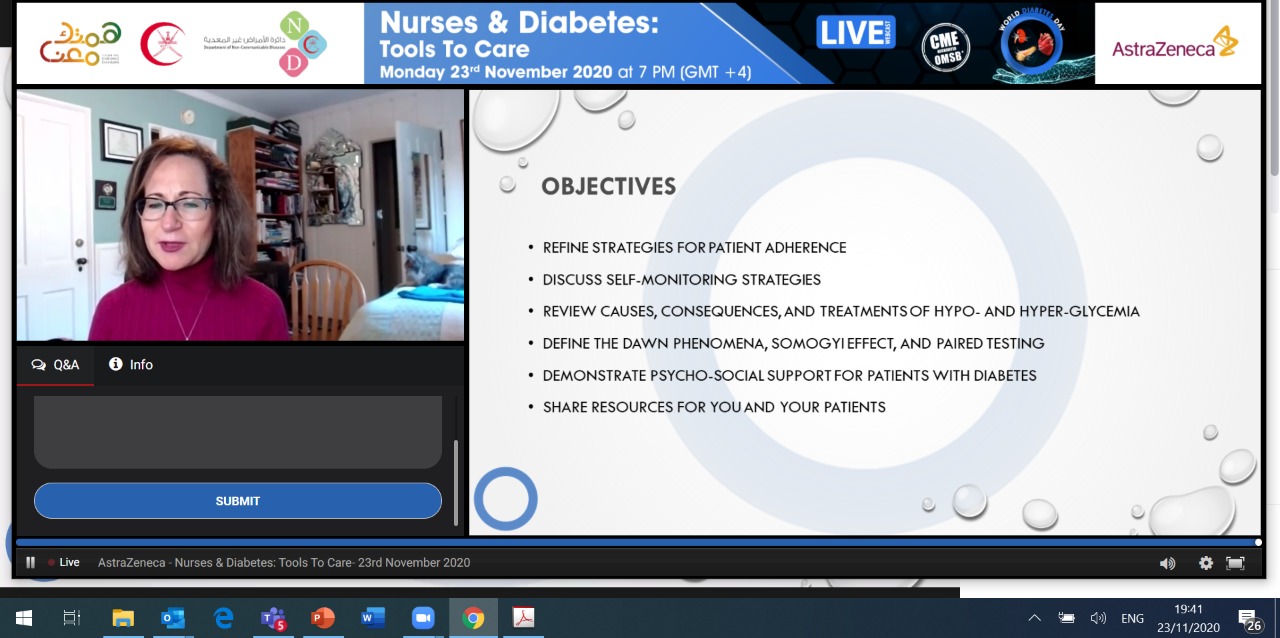
Task: Click the Q&A panel scrollbar
Action: (x=456, y=480)
